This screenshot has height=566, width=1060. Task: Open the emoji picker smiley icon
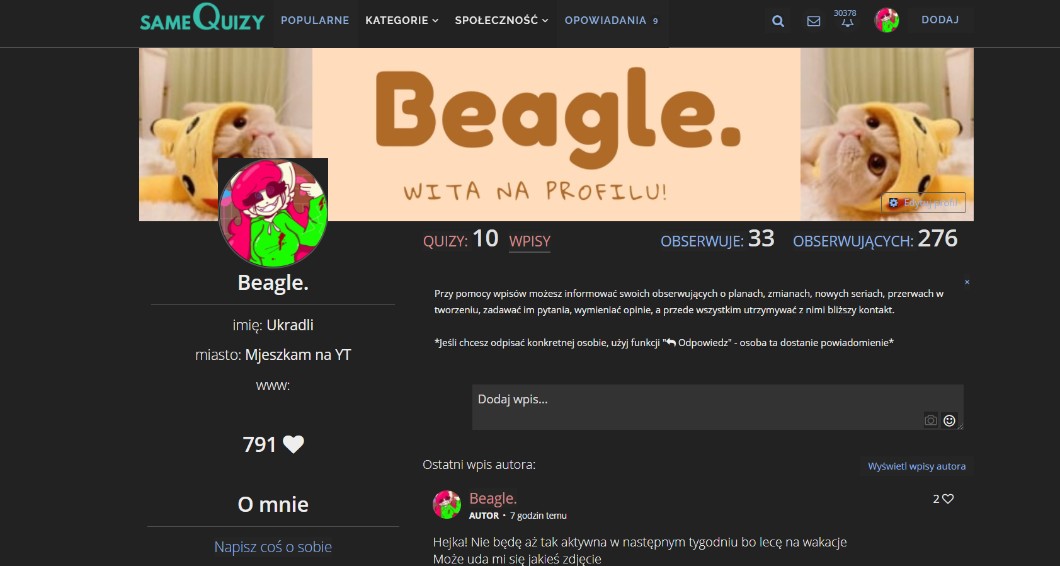pos(949,421)
